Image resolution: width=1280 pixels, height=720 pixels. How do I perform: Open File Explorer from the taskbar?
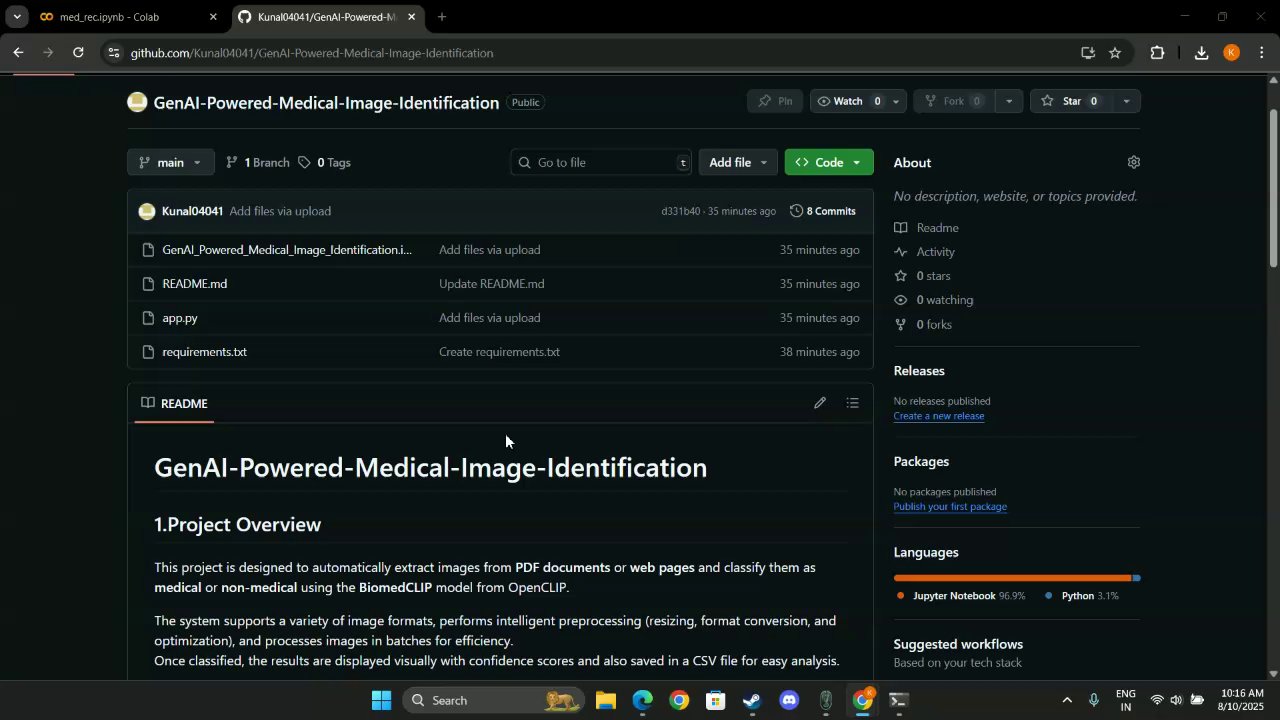pyautogui.click(x=606, y=700)
